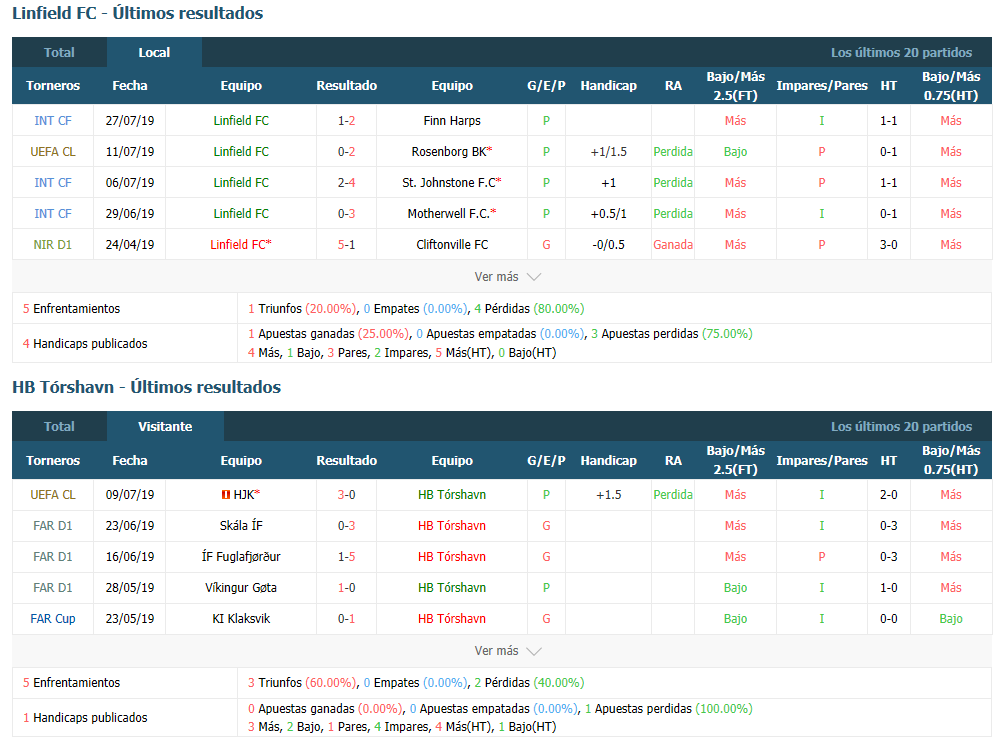Click the date 29/06/19
This screenshot has width=995, height=739.
(129, 214)
